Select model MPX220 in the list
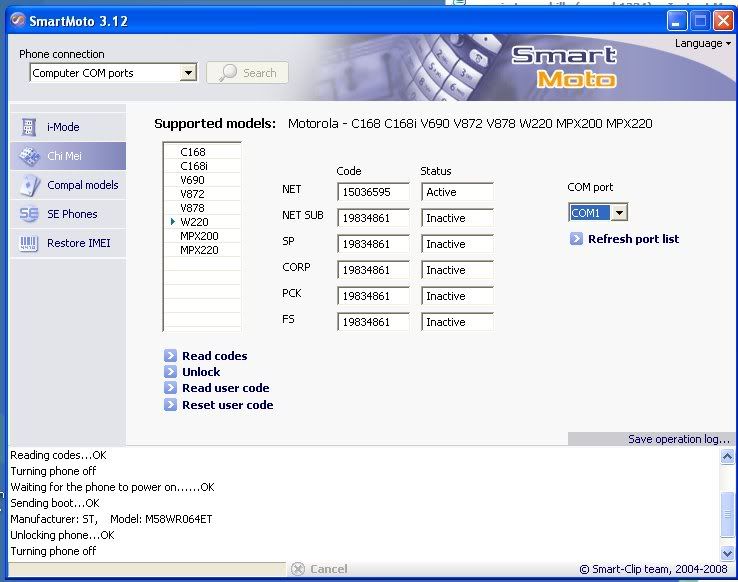Viewport: 738px width, 582px height. coord(202,250)
